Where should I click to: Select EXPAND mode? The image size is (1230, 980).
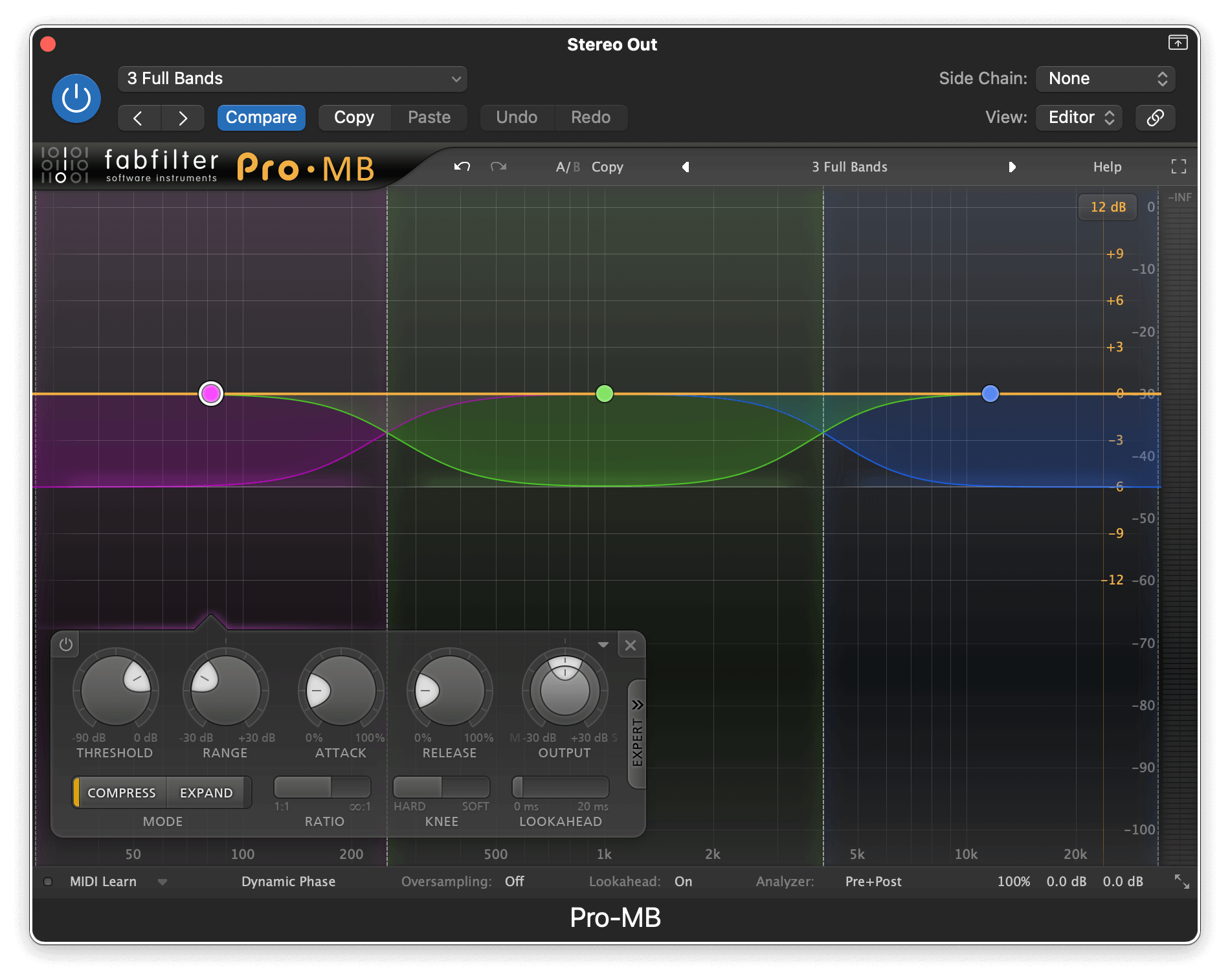pos(207,793)
